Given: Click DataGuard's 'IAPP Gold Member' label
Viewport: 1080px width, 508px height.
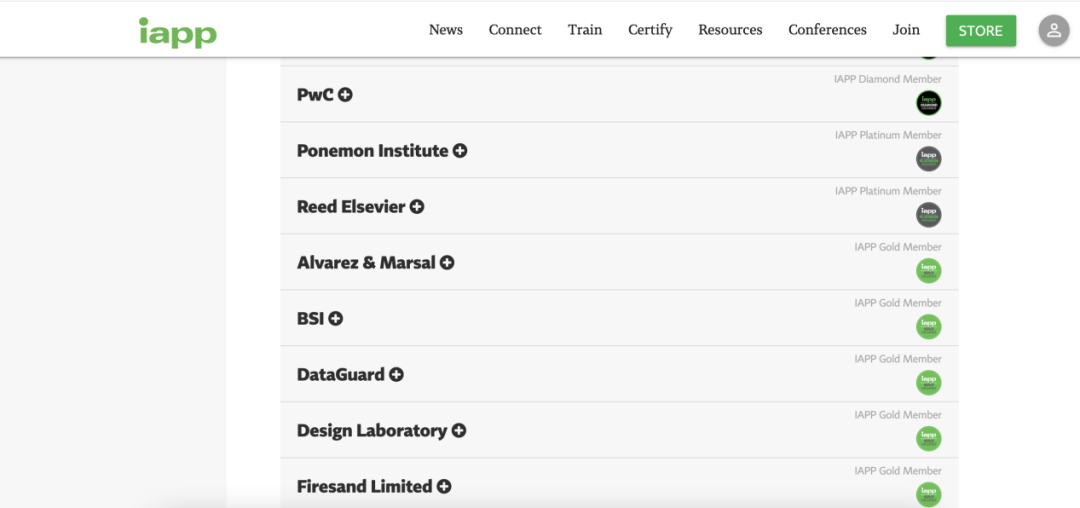Looking at the screenshot, I should (x=898, y=359).
